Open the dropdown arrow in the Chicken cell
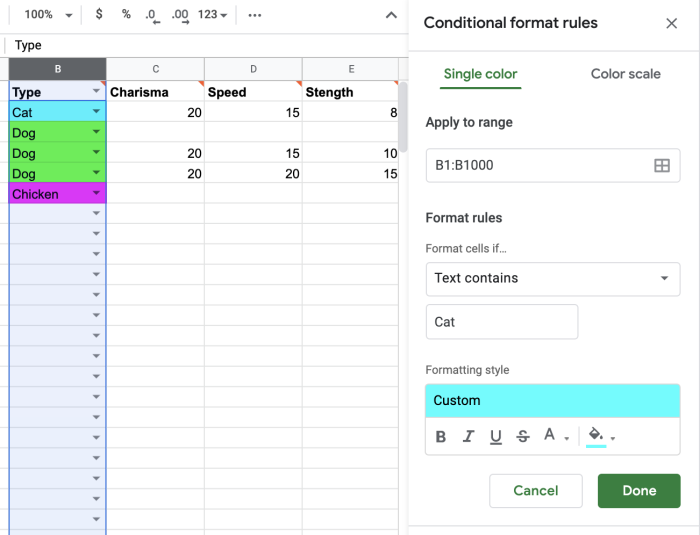The image size is (700, 535). click(96, 193)
